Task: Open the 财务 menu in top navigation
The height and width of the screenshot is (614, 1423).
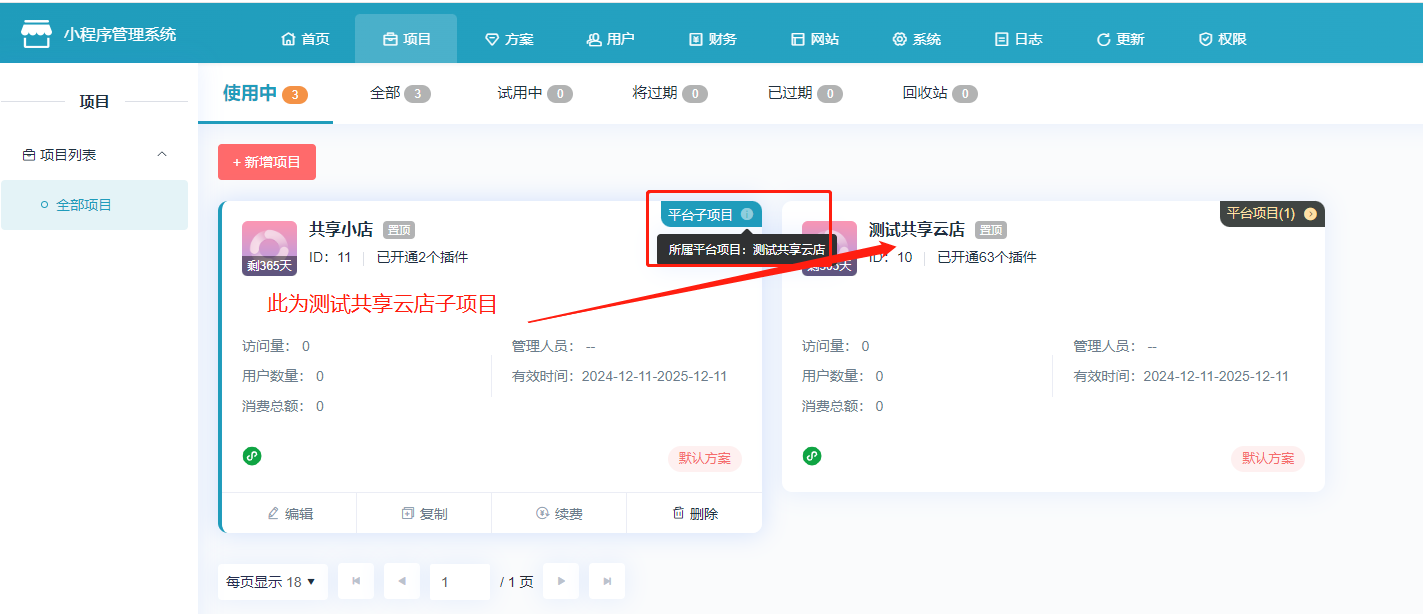Action: click(x=713, y=39)
